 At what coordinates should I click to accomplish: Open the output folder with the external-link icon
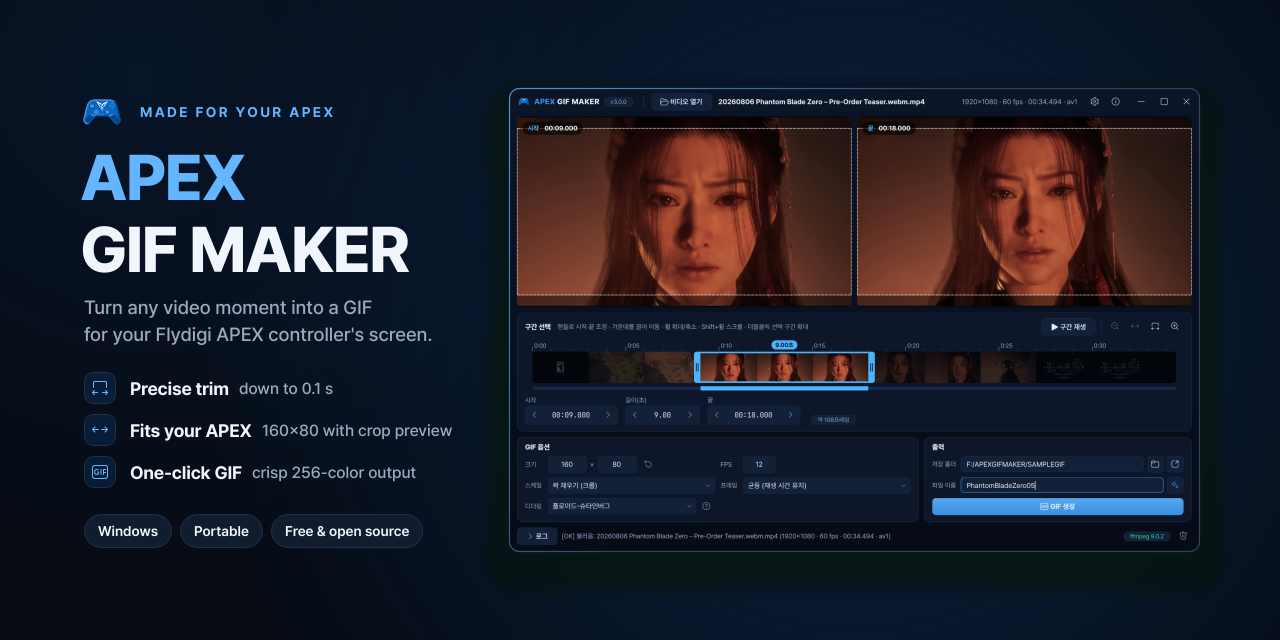pos(1175,464)
